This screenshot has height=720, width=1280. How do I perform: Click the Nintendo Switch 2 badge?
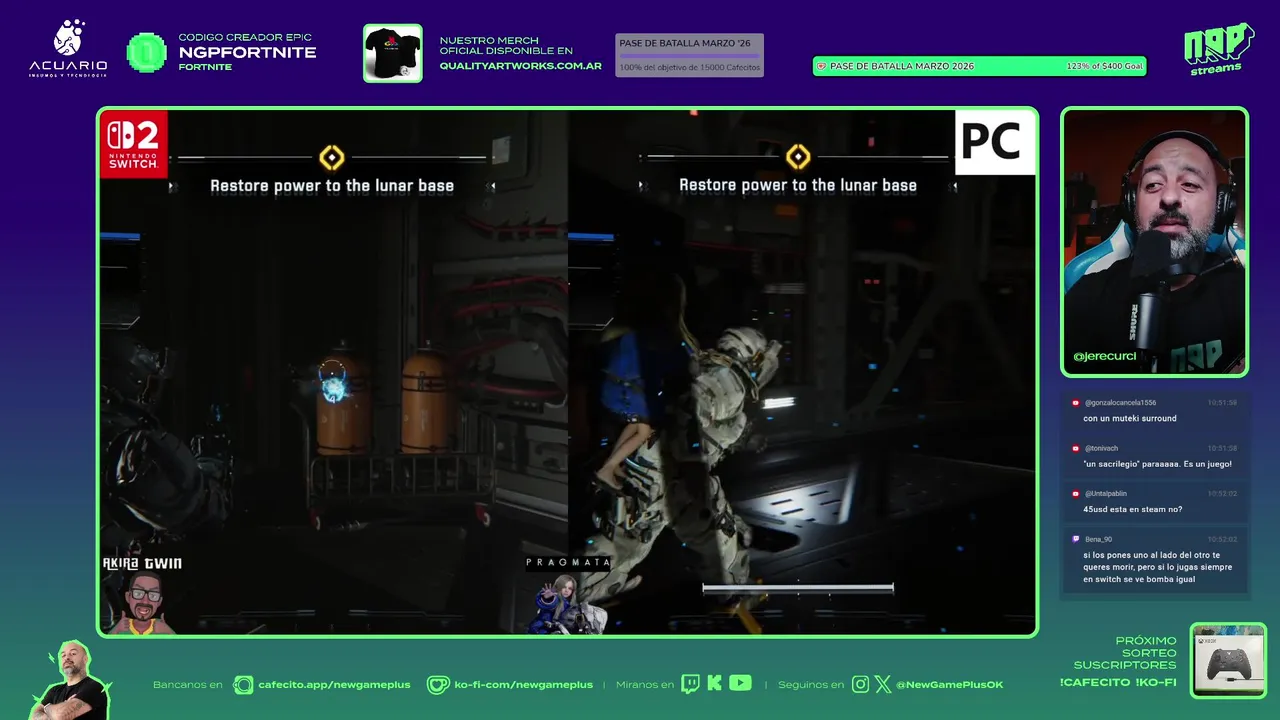click(133, 144)
